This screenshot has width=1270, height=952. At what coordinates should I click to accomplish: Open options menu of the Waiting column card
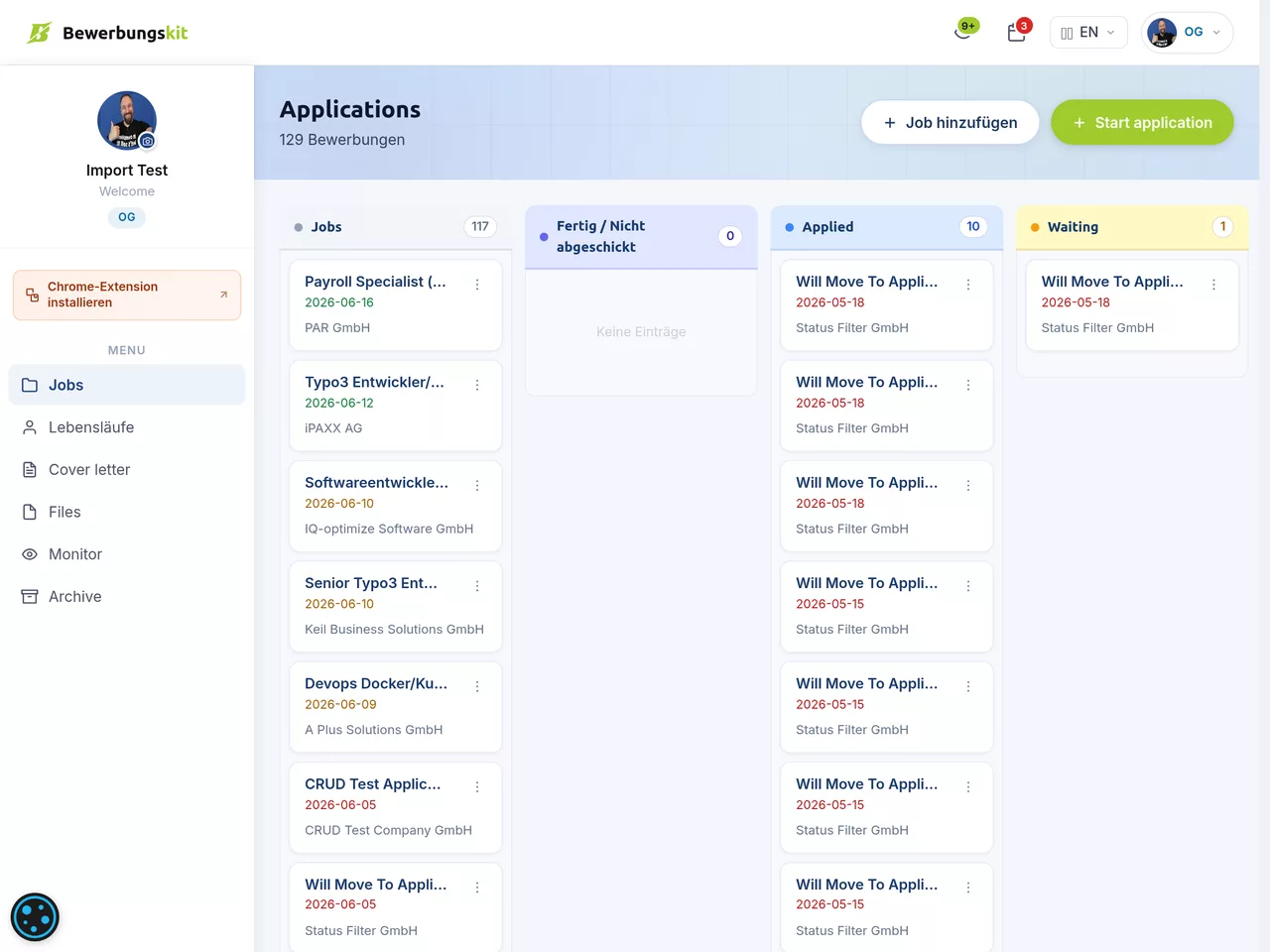point(1213,285)
